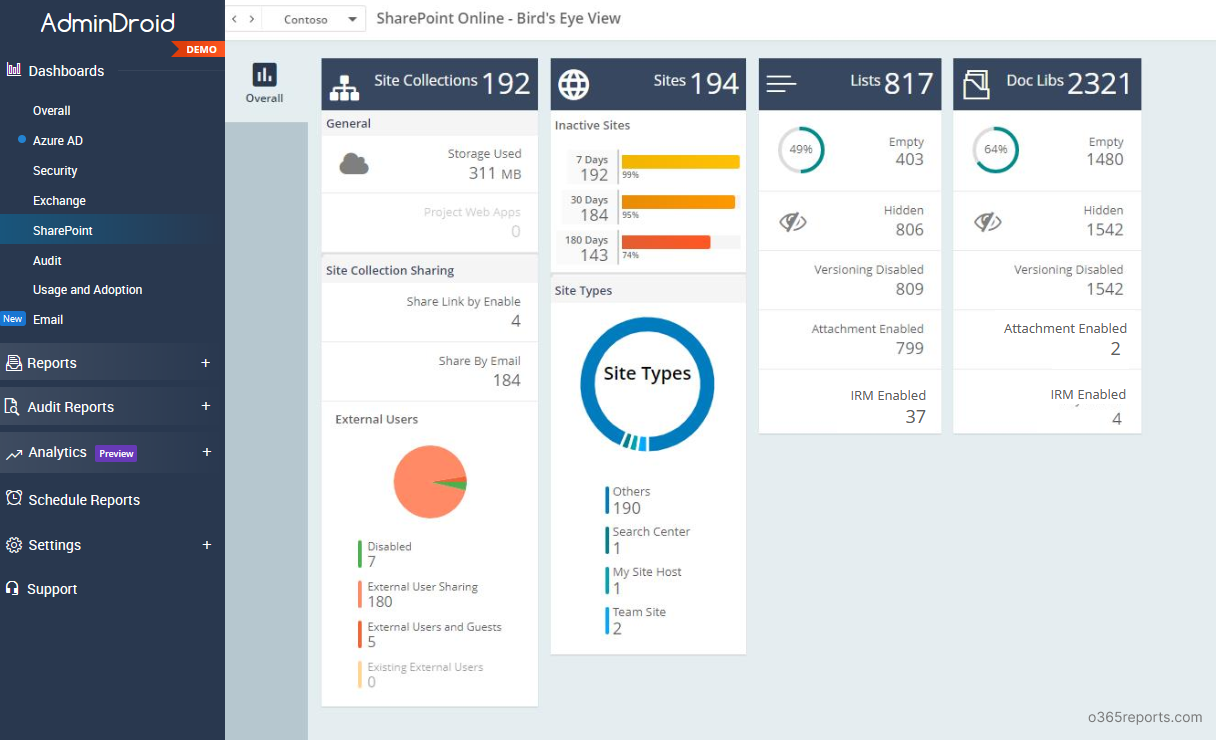This screenshot has height=740, width=1217.
Task: Click the Hidden eye icon on Doc Libs card
Action: 988,220
